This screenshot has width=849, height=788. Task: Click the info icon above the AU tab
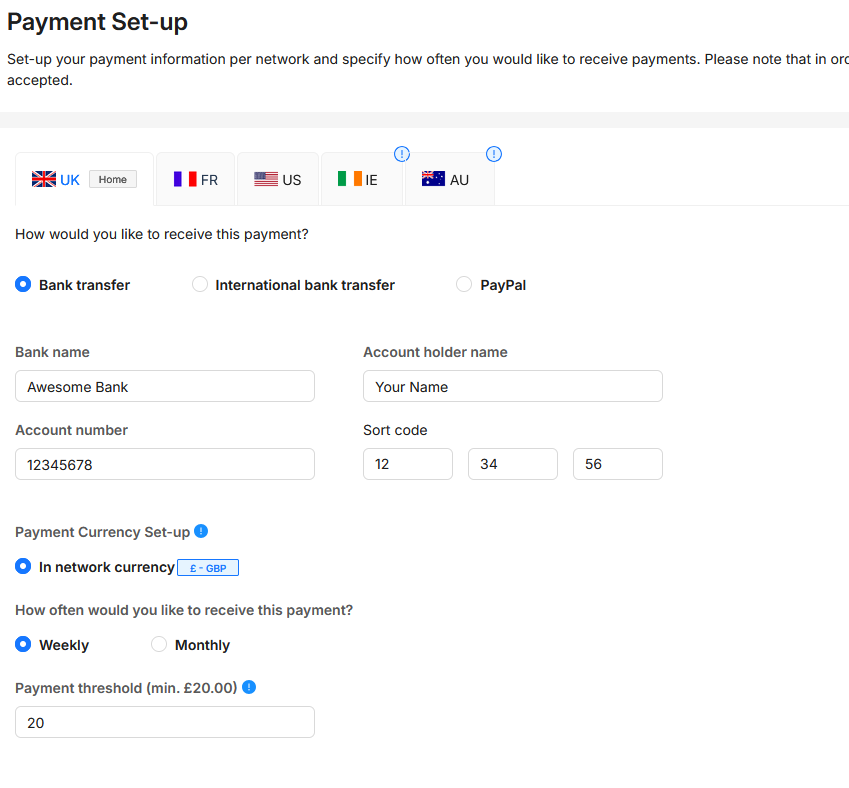click(x=493, y=154)
